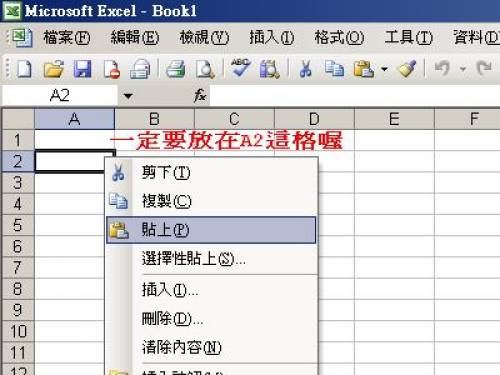Select column A header
The height and width of the screenshot is (375, 500).
pos(74,119)
